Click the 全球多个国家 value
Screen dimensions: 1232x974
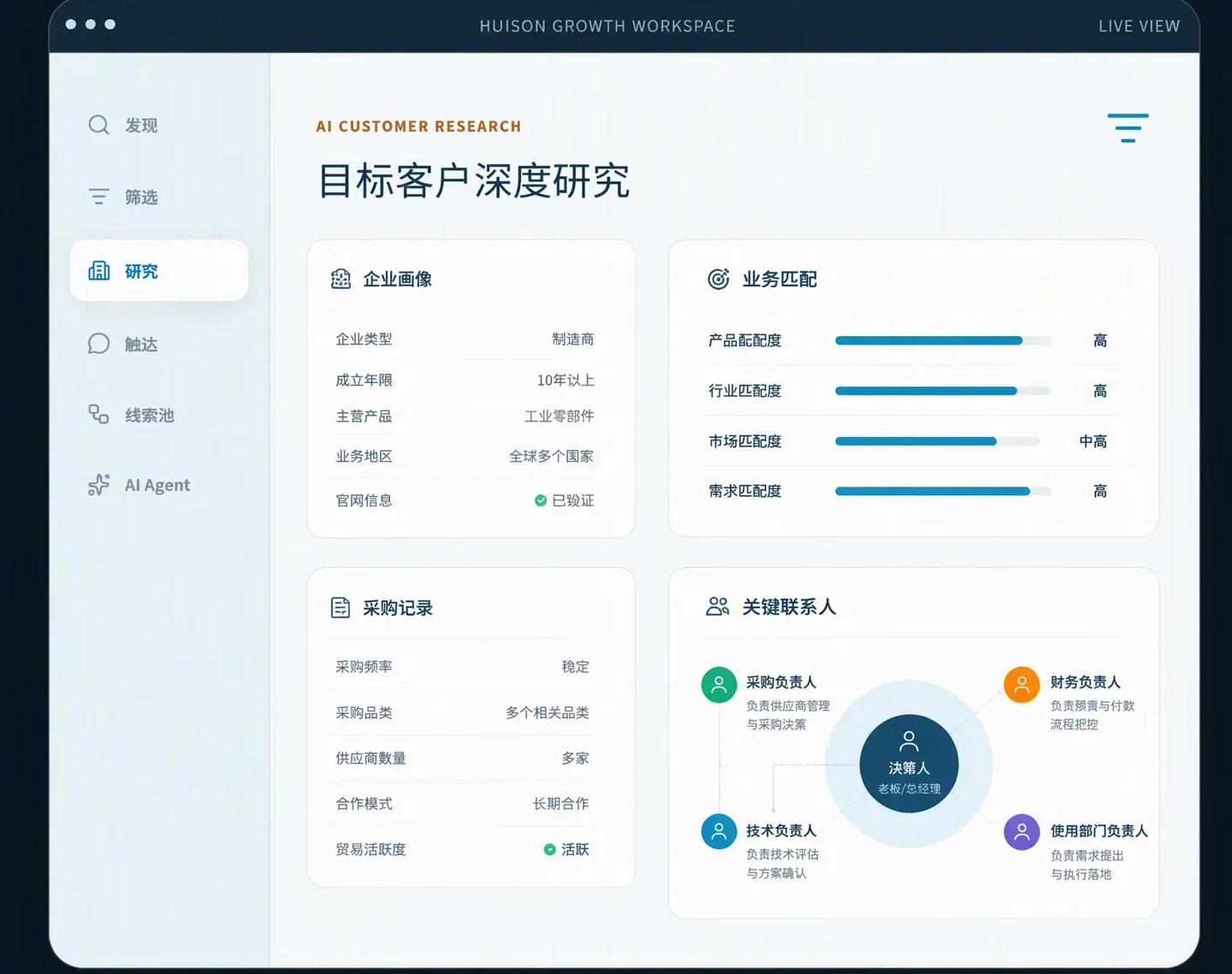tap(552, 456)
